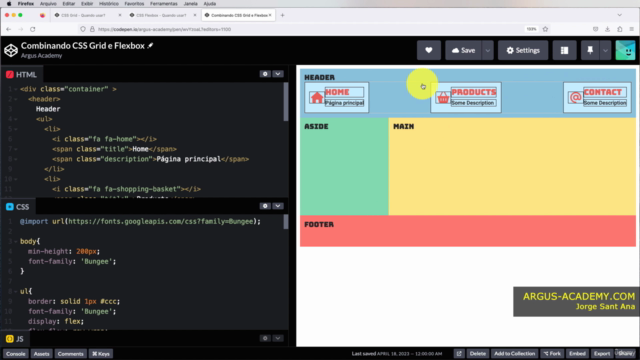640x360 pixels.
Task: Open CSS editor dropdown chevron
Action: coord(278,206)
